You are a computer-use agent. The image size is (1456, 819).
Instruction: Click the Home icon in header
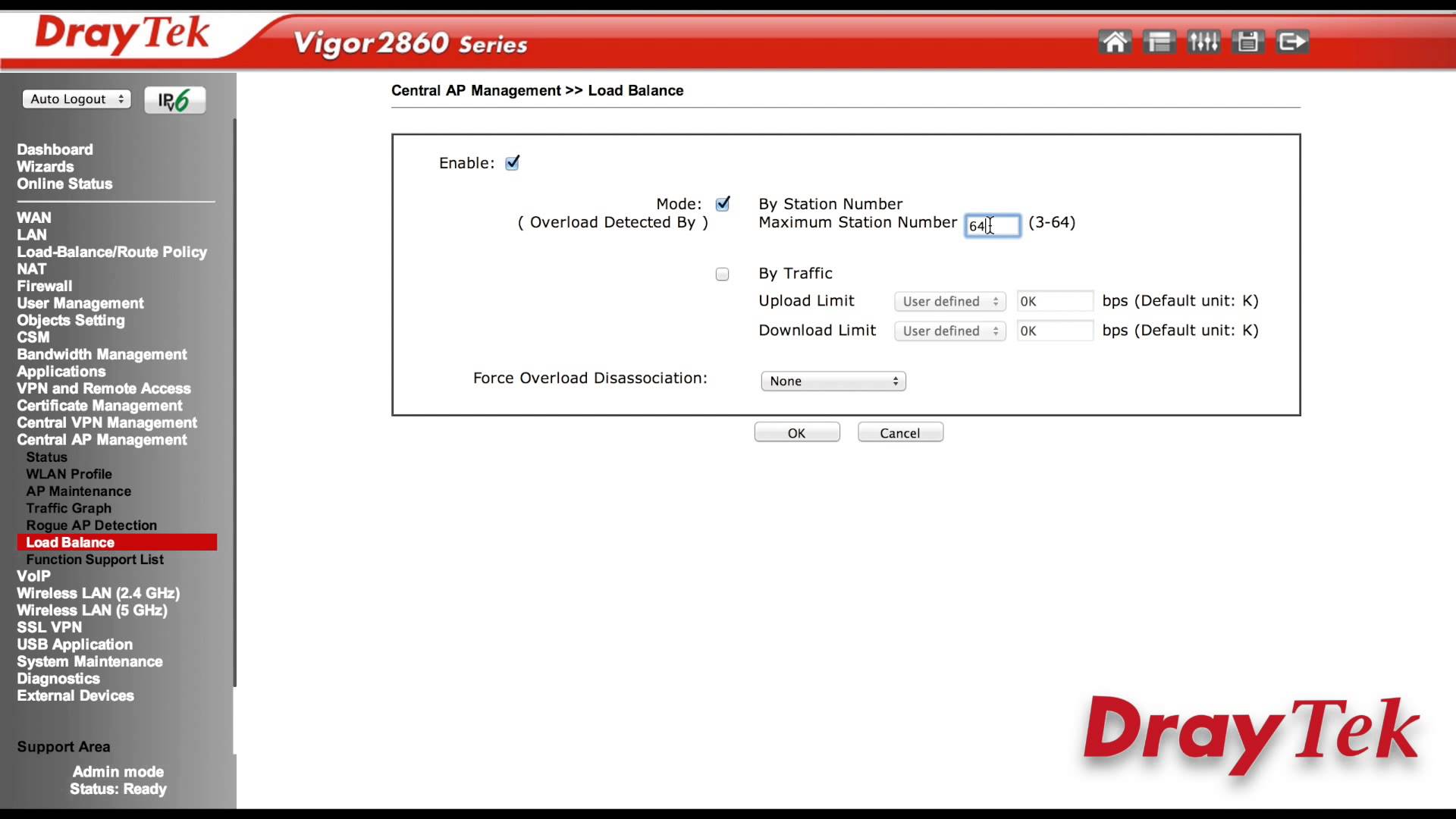point(1114,42)
